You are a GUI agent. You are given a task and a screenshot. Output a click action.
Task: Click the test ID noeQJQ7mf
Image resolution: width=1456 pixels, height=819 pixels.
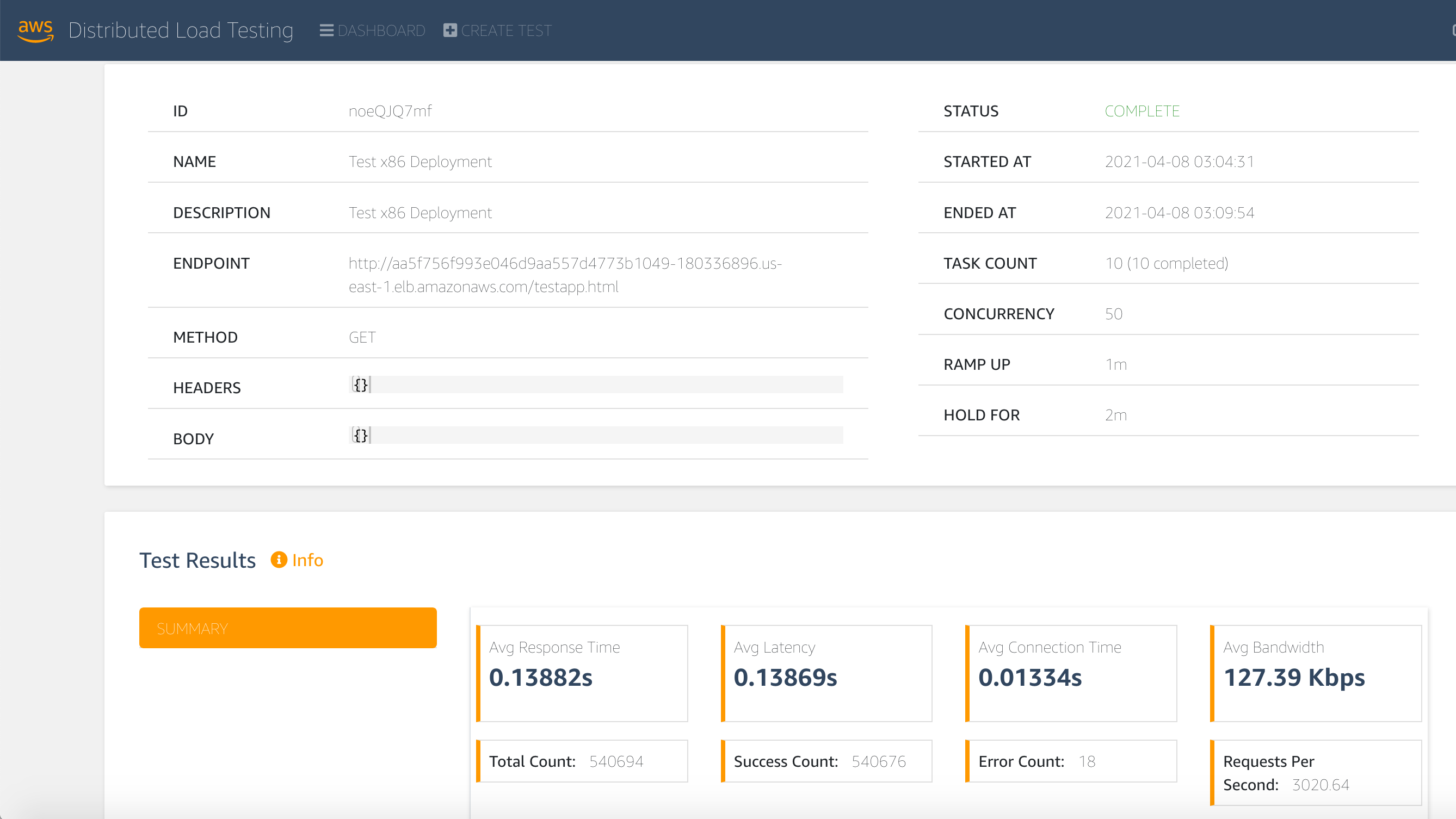390,111
